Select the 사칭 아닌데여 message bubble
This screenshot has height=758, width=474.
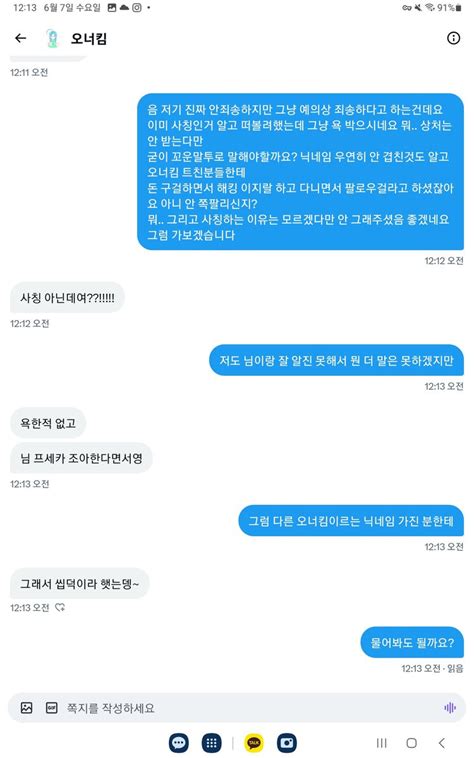[67, 297]
